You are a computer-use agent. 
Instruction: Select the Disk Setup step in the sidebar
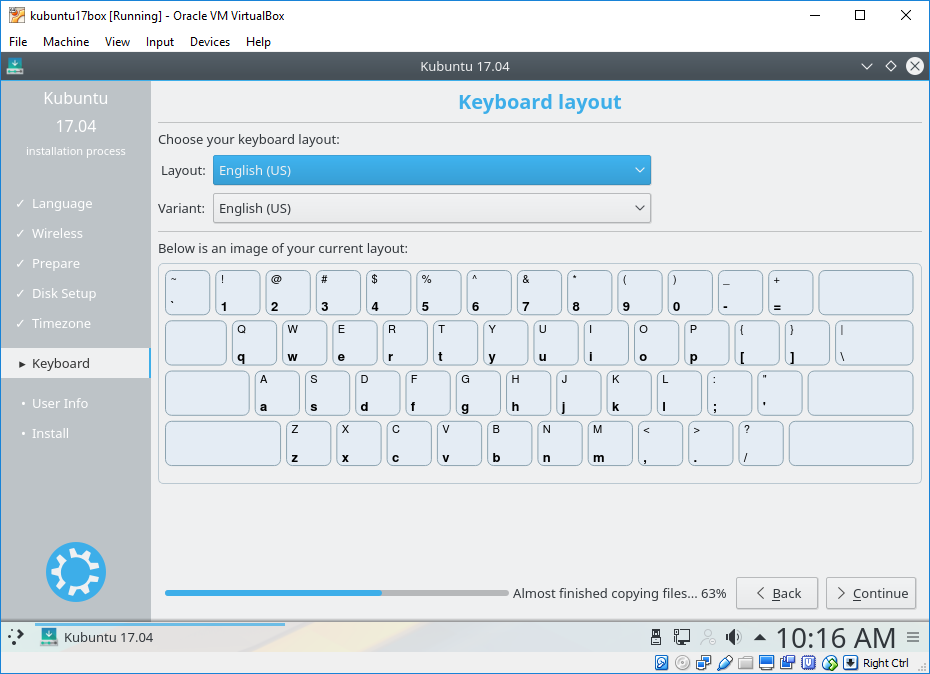pos(63,293)
